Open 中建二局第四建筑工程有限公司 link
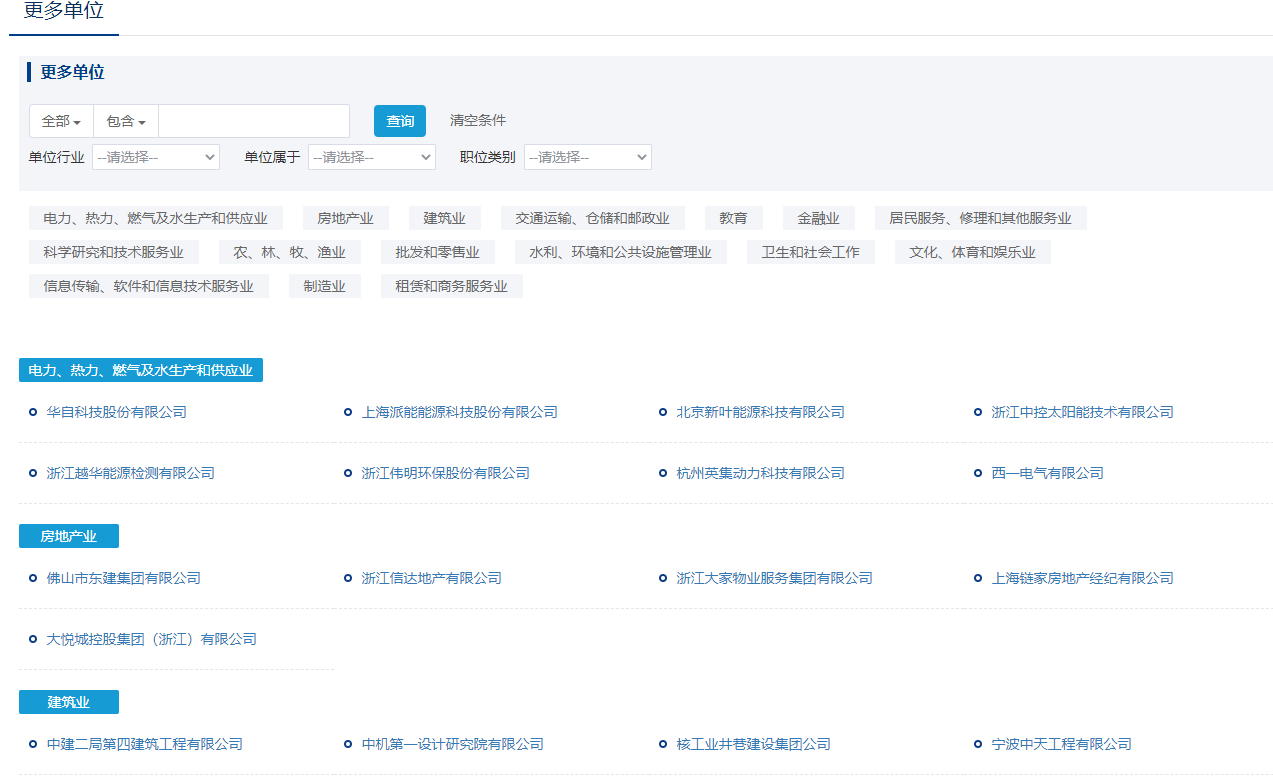 pos(145,744)
